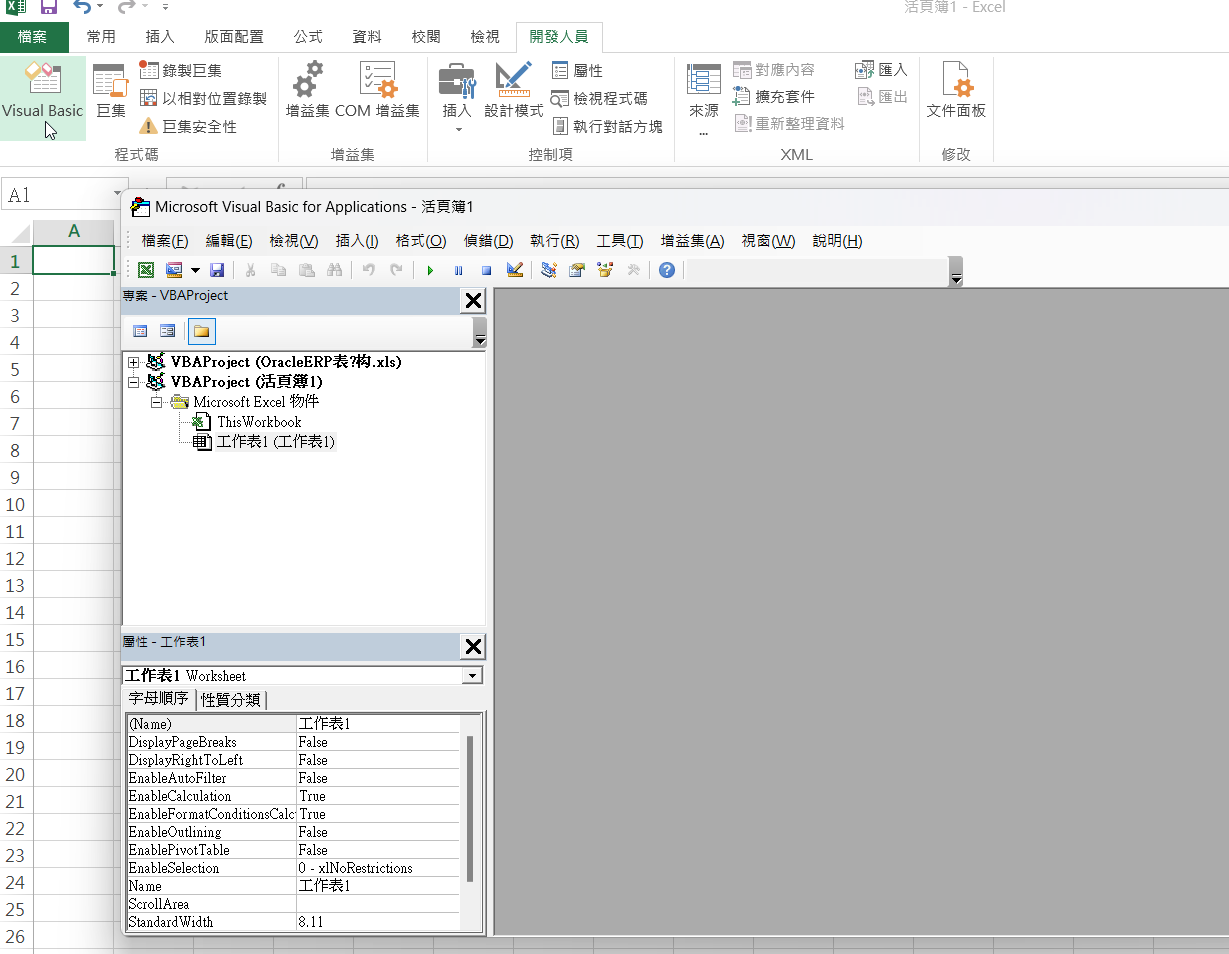Image resolution: width=1229 pixels, height=954 pixels.
Task: Switch to 性質分類 properties tab
Action: pyautogui.click(x=231, y=700)
